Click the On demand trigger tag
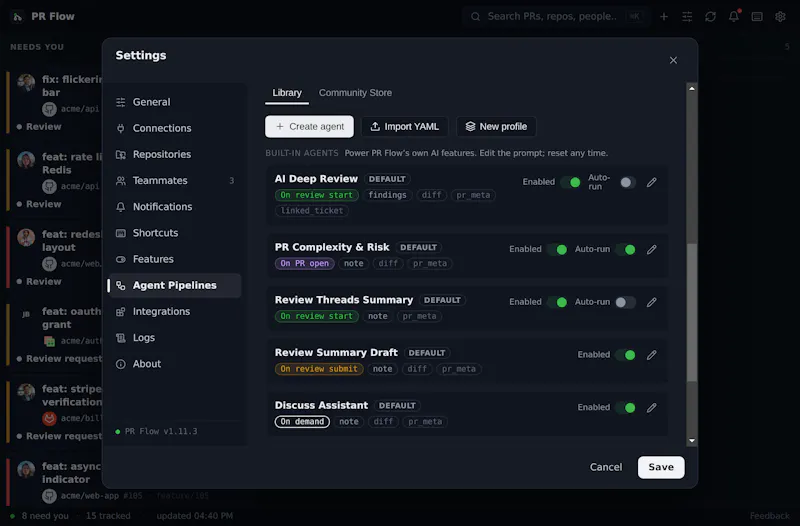 click(302, 422)
